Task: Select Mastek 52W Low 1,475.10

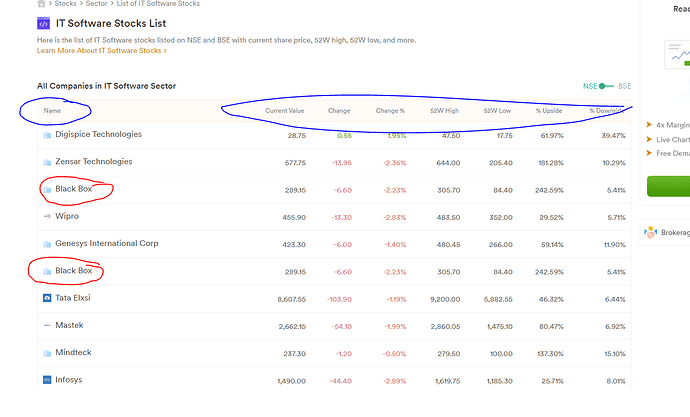Action: point(499,326)
